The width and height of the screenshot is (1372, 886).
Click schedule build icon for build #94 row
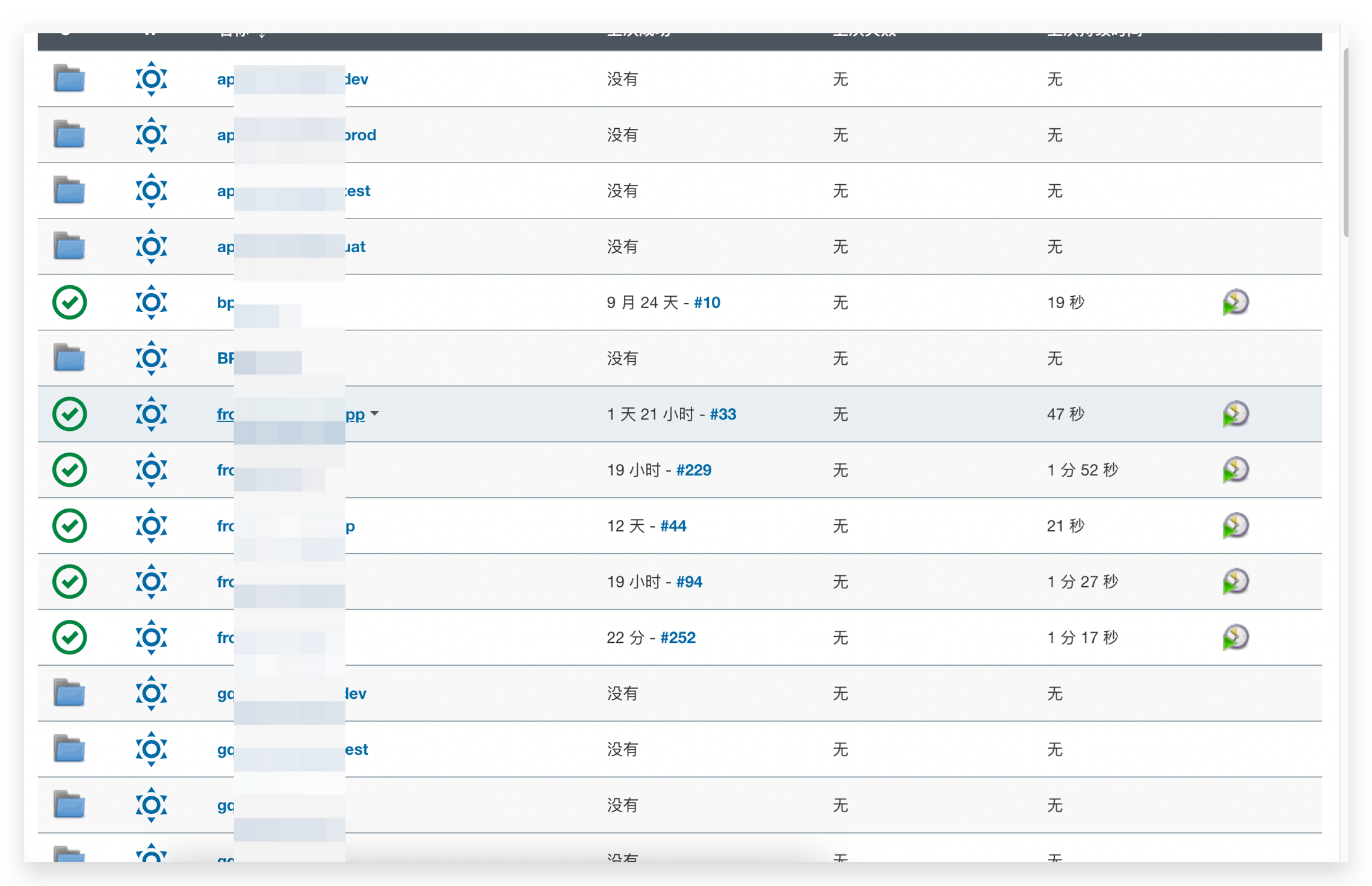[1235, 582]
